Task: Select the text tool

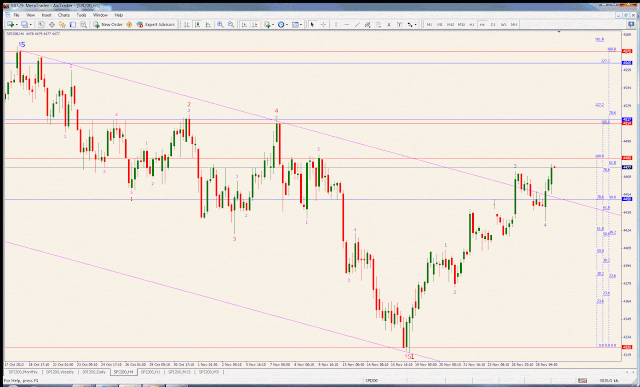Action: pyautogui.click(x=389, y=24)
